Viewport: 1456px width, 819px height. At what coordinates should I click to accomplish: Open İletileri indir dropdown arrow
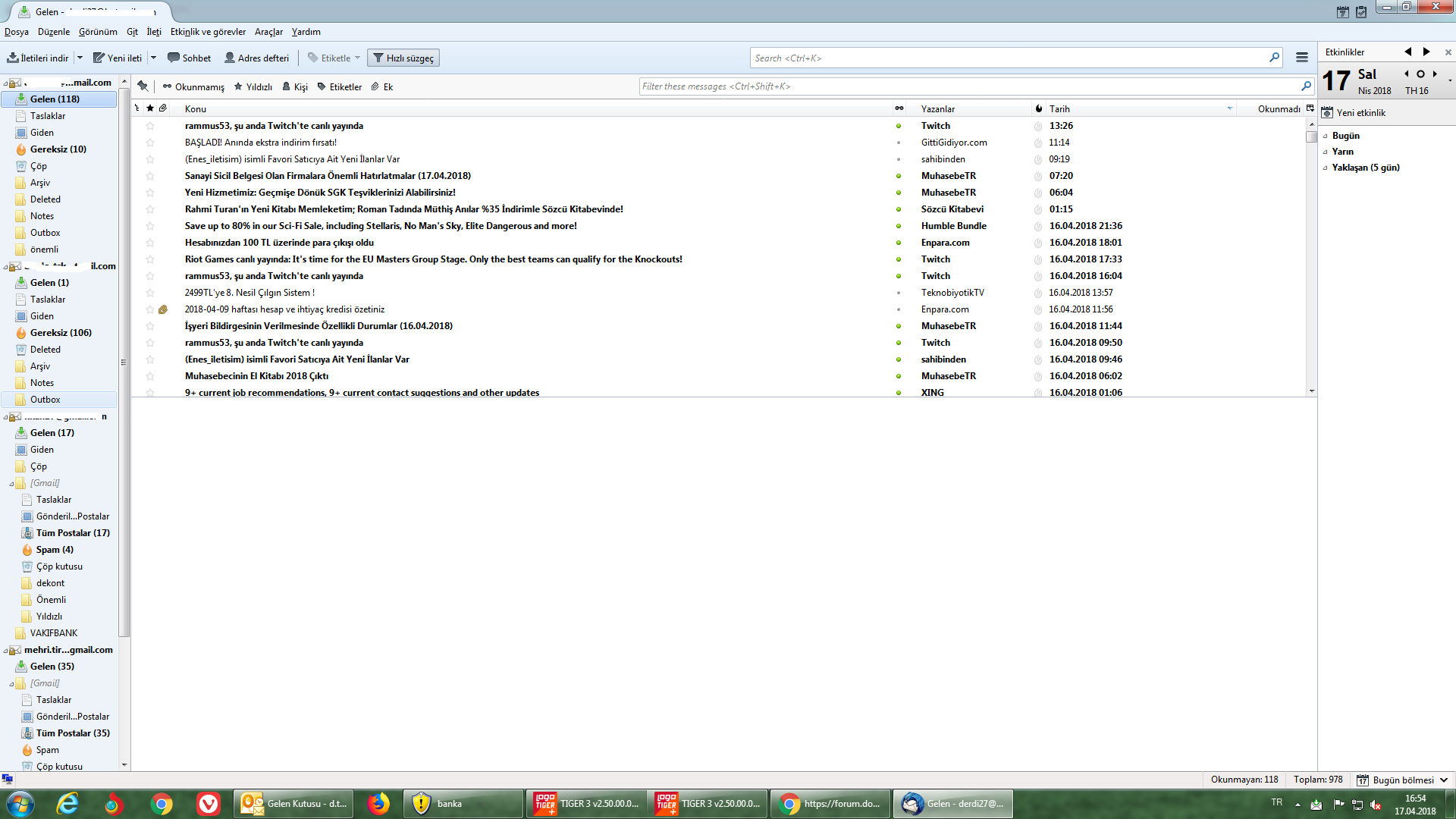[80, 58]
